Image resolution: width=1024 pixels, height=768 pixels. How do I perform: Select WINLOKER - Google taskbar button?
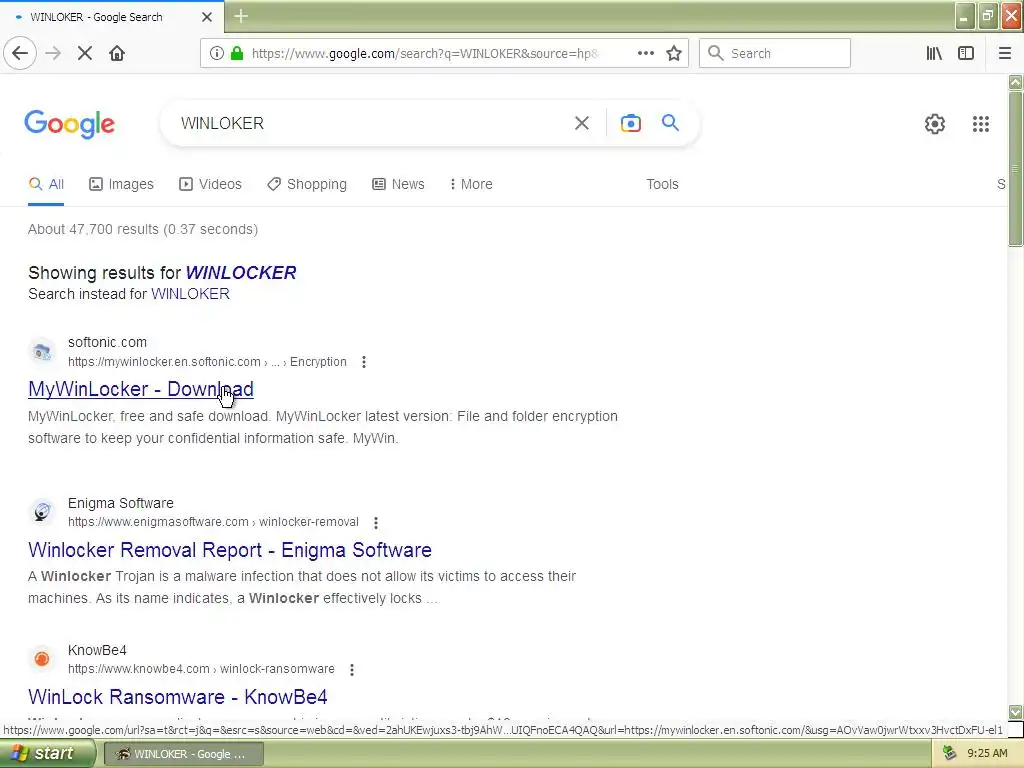pos(184,754)
